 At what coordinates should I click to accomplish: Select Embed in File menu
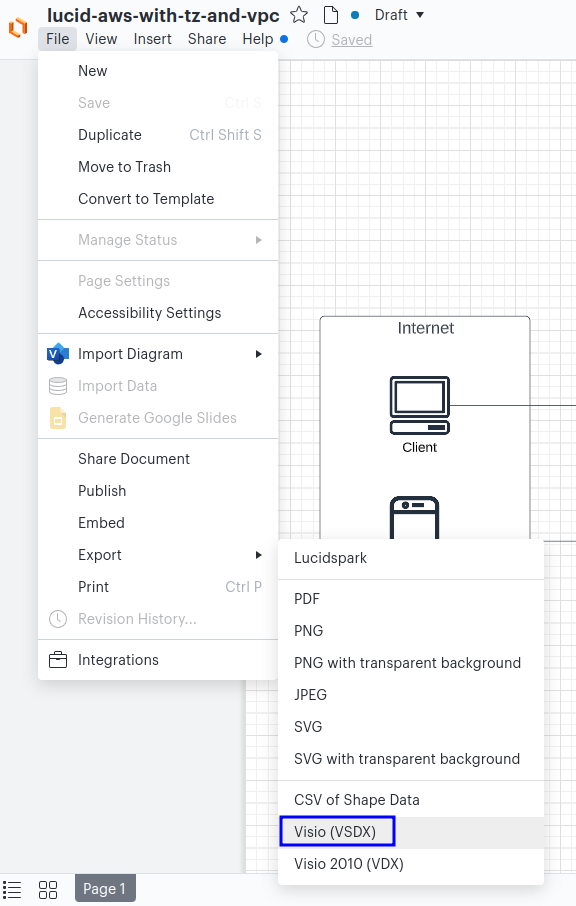[x=158, y=522]
